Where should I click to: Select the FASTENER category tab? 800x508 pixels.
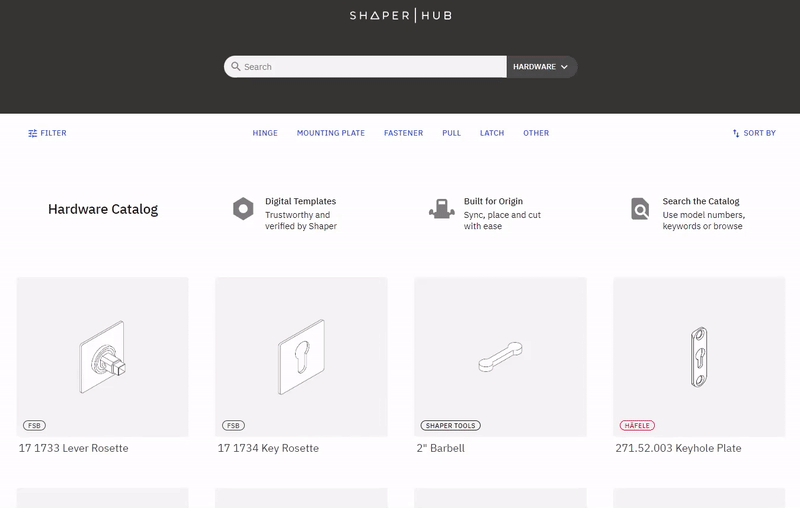point(404,133)
